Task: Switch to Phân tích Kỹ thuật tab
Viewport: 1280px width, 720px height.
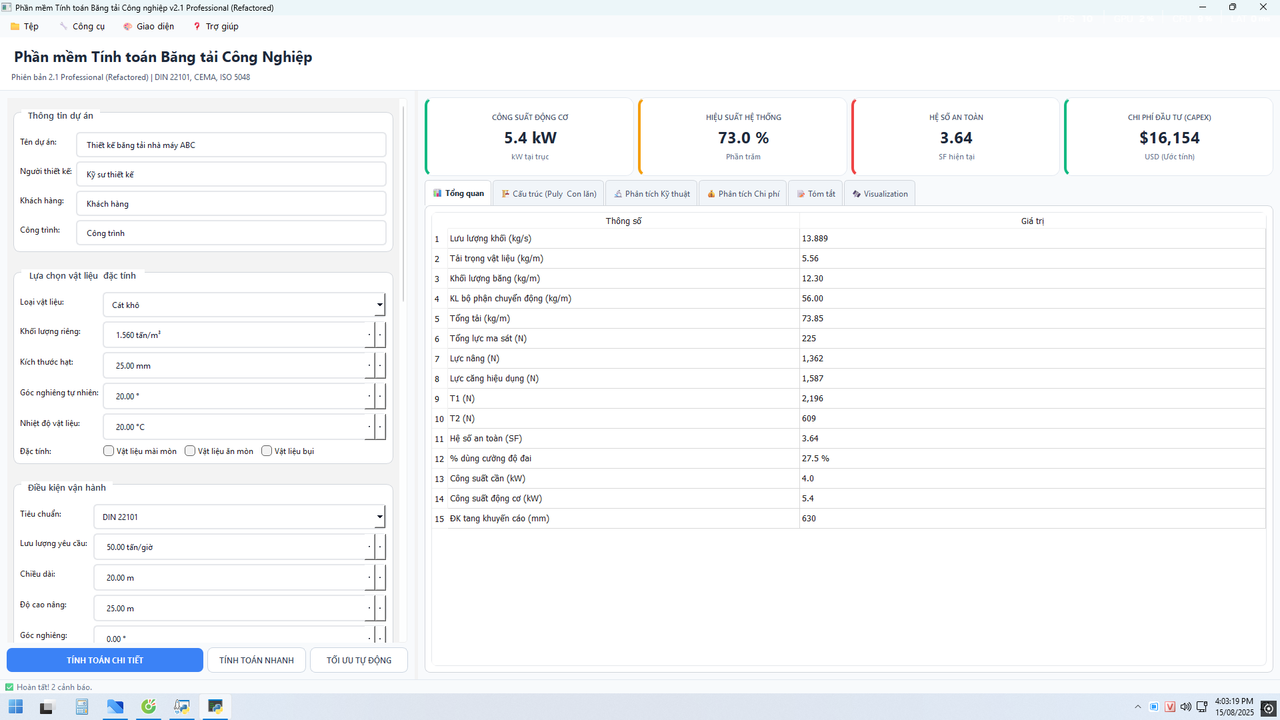Action: (651, 193)
